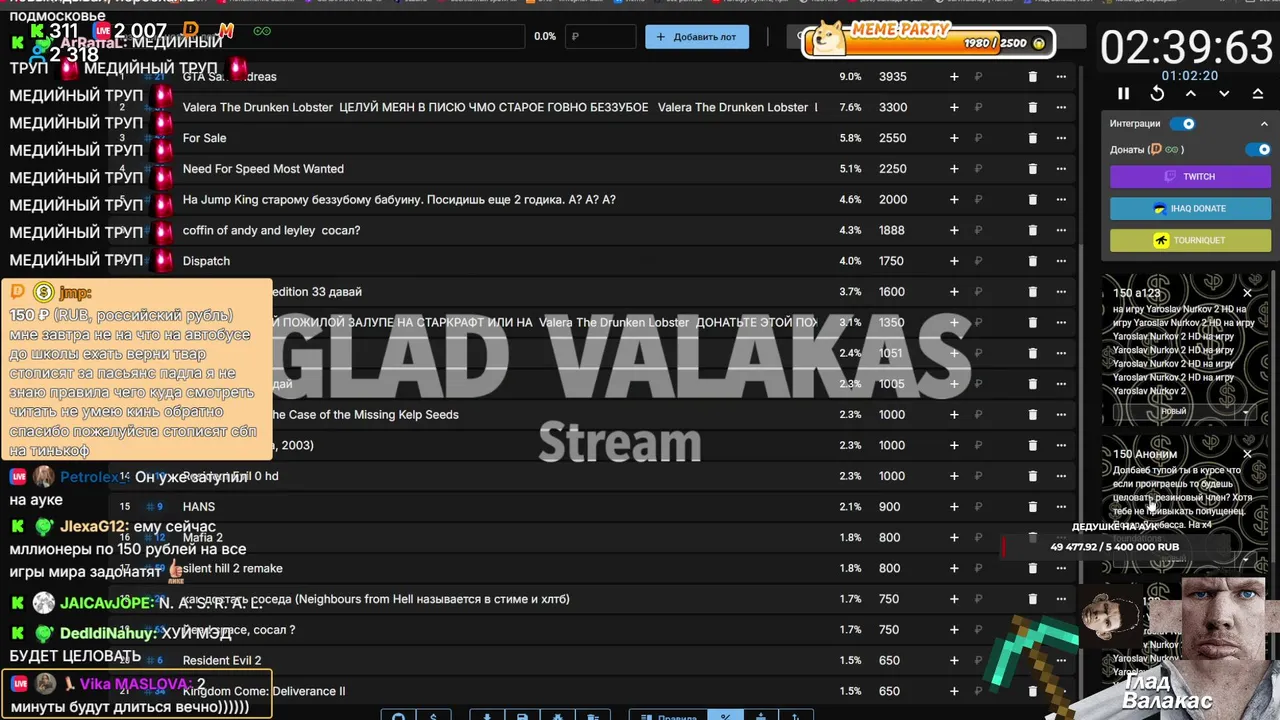The height and width of the screenshot is (720, 1280).
Task: Open more options for Valera Drunken Lobster
Action: (1061, 107)
